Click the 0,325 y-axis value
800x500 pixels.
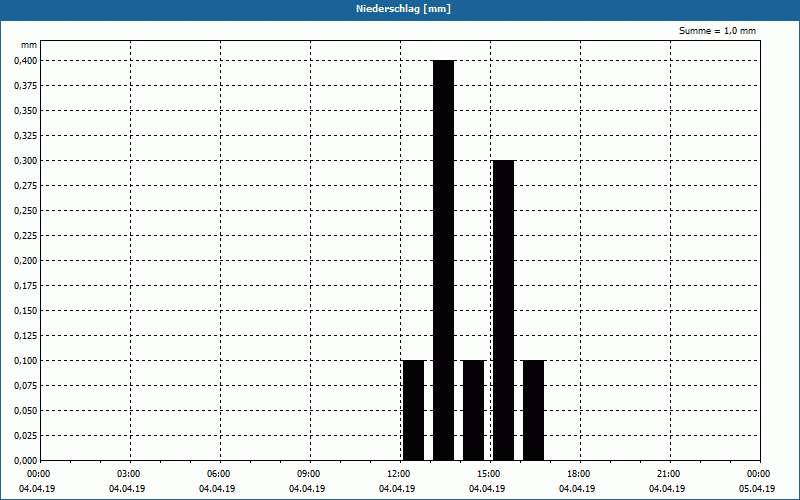26,136
